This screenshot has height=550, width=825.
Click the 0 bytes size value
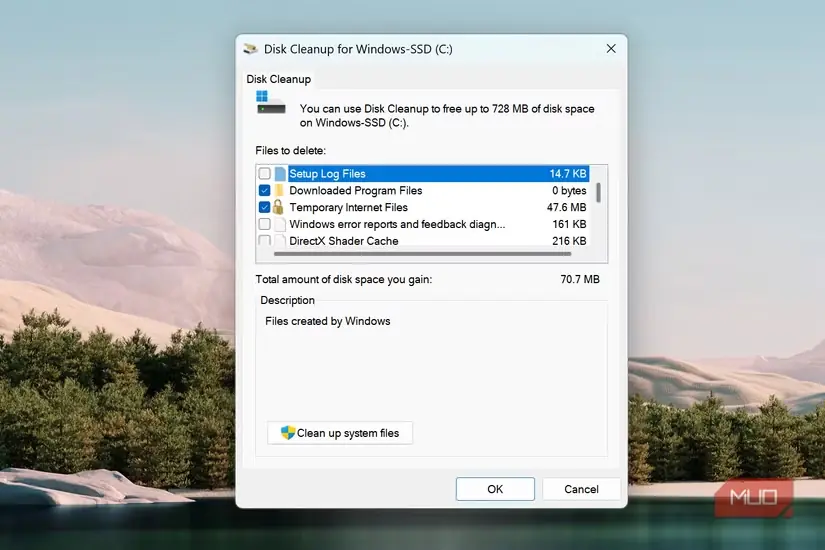(x=569, y=191)
